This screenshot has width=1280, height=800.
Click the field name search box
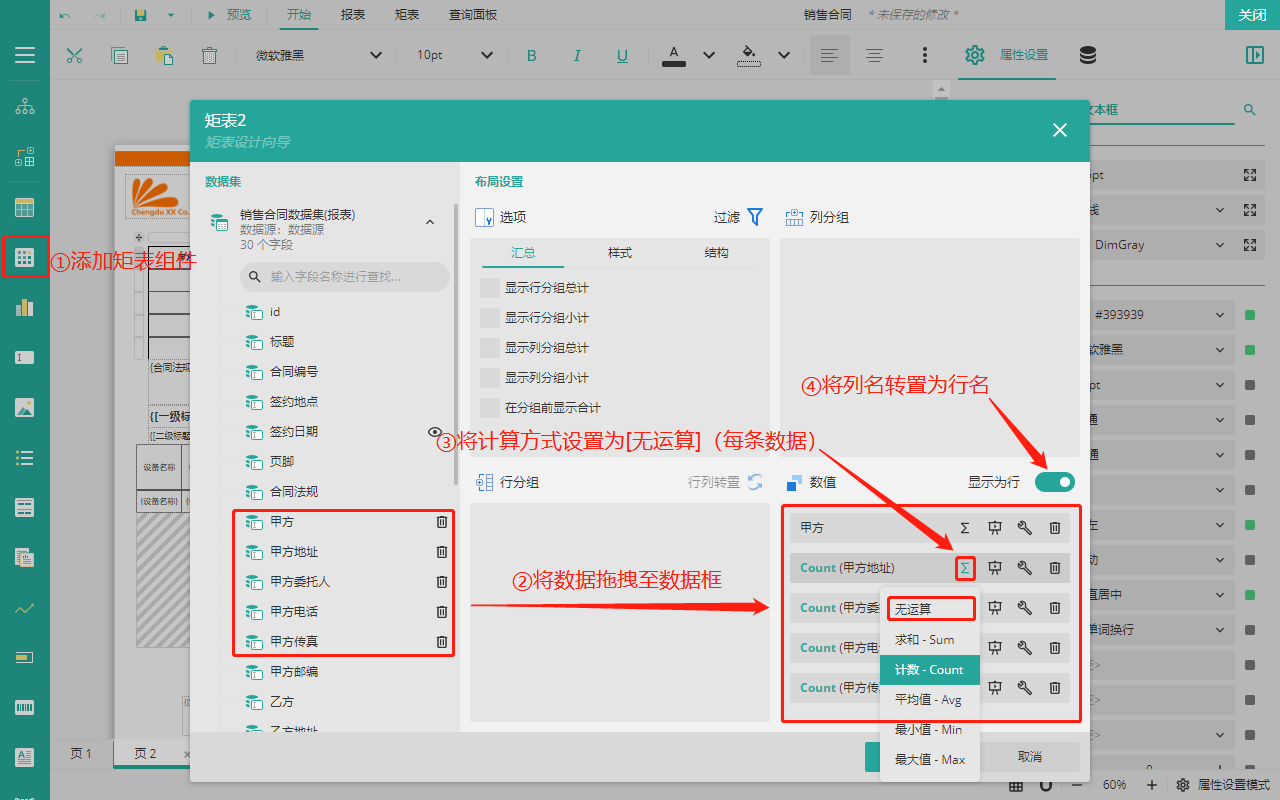point(345,276)
